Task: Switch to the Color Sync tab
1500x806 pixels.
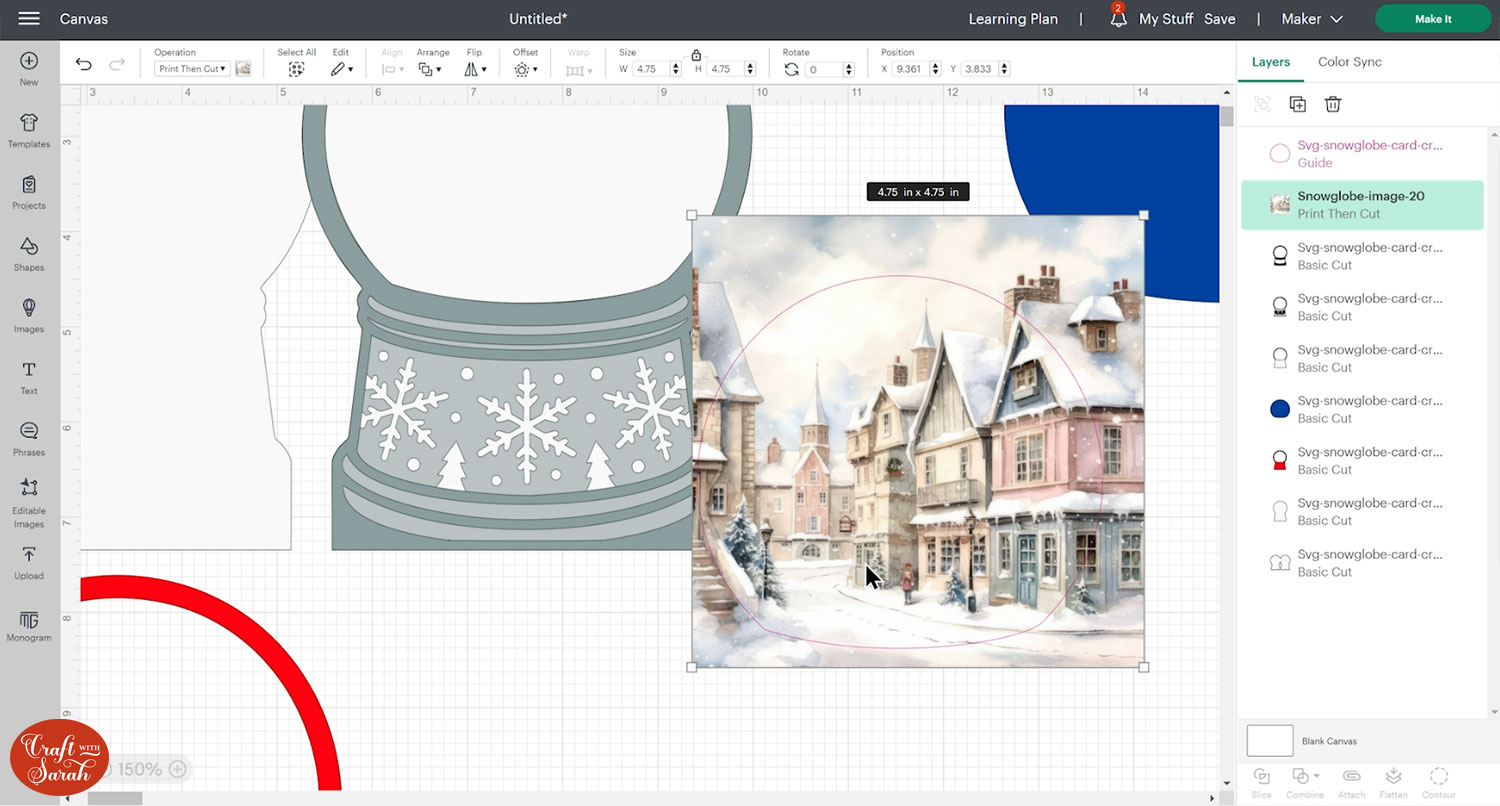Action: click(1349, 62)
